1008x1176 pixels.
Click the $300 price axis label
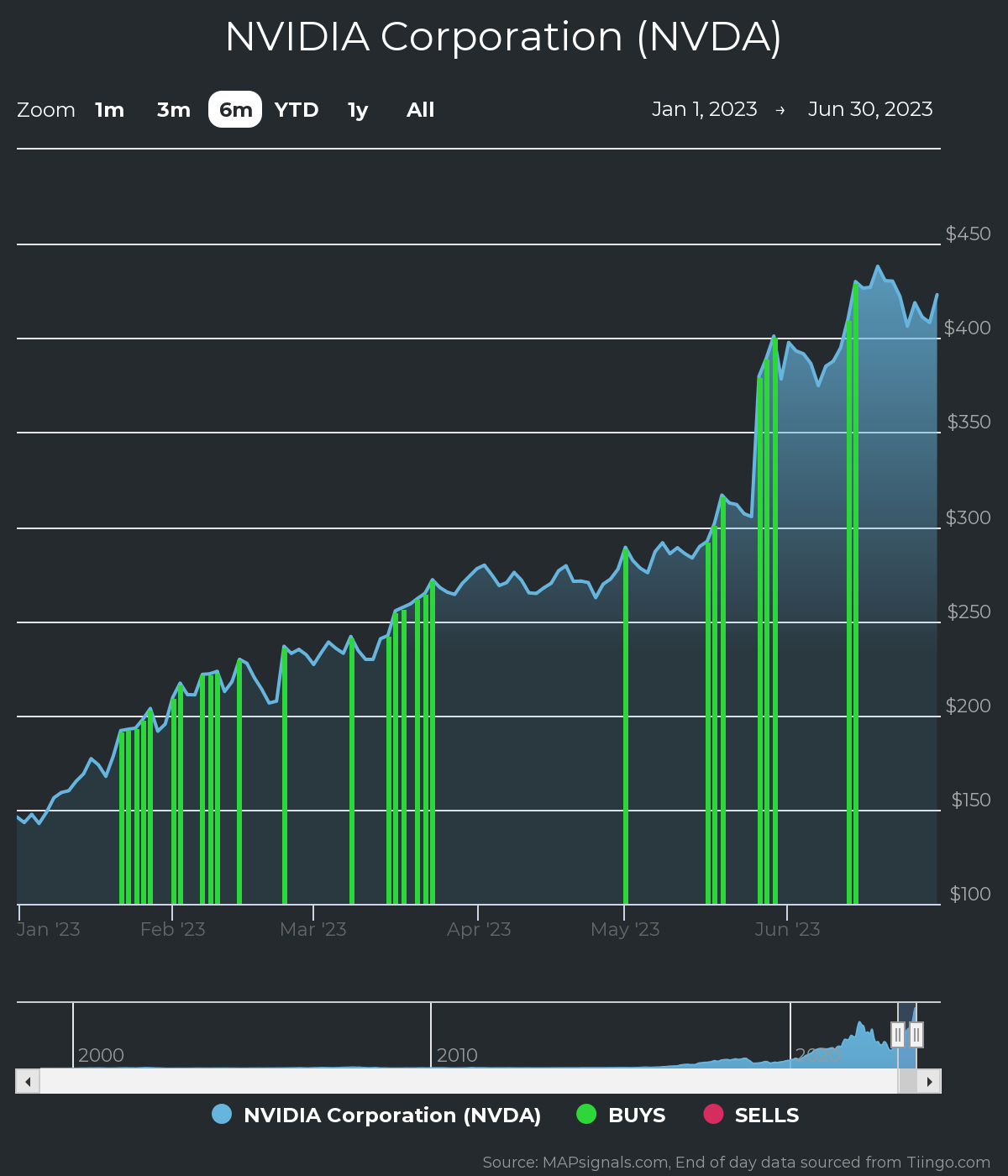[x=968, y=517]
